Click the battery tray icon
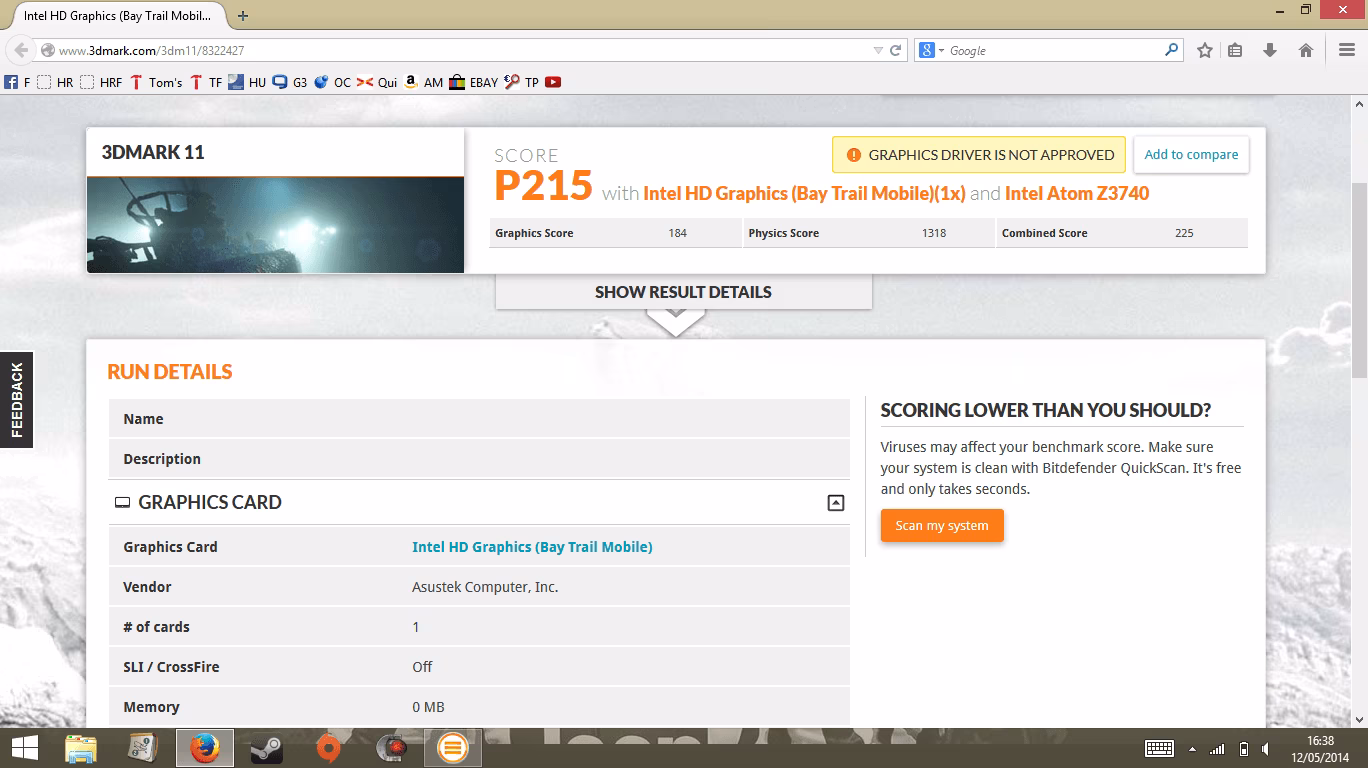 click(x=1243, y=749)
